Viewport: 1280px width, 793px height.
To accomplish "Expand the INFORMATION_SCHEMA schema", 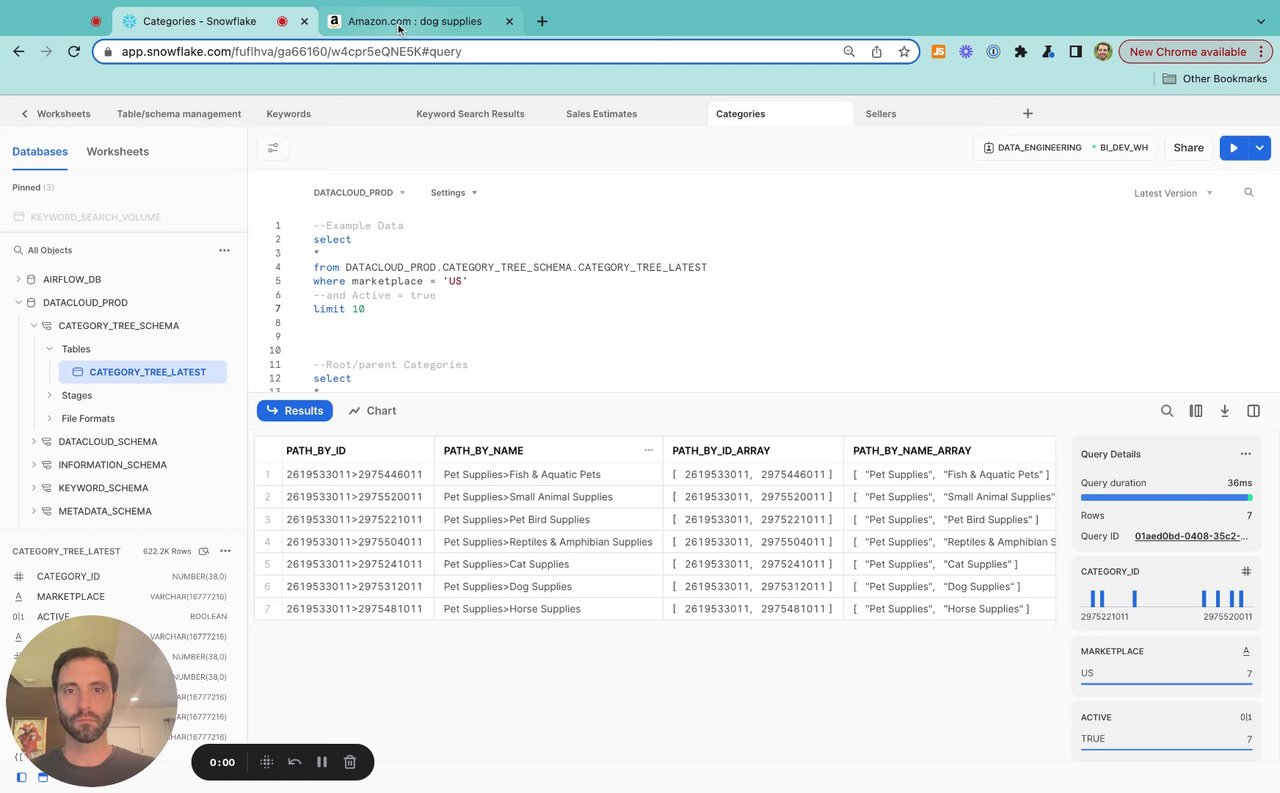I will 34,465.
